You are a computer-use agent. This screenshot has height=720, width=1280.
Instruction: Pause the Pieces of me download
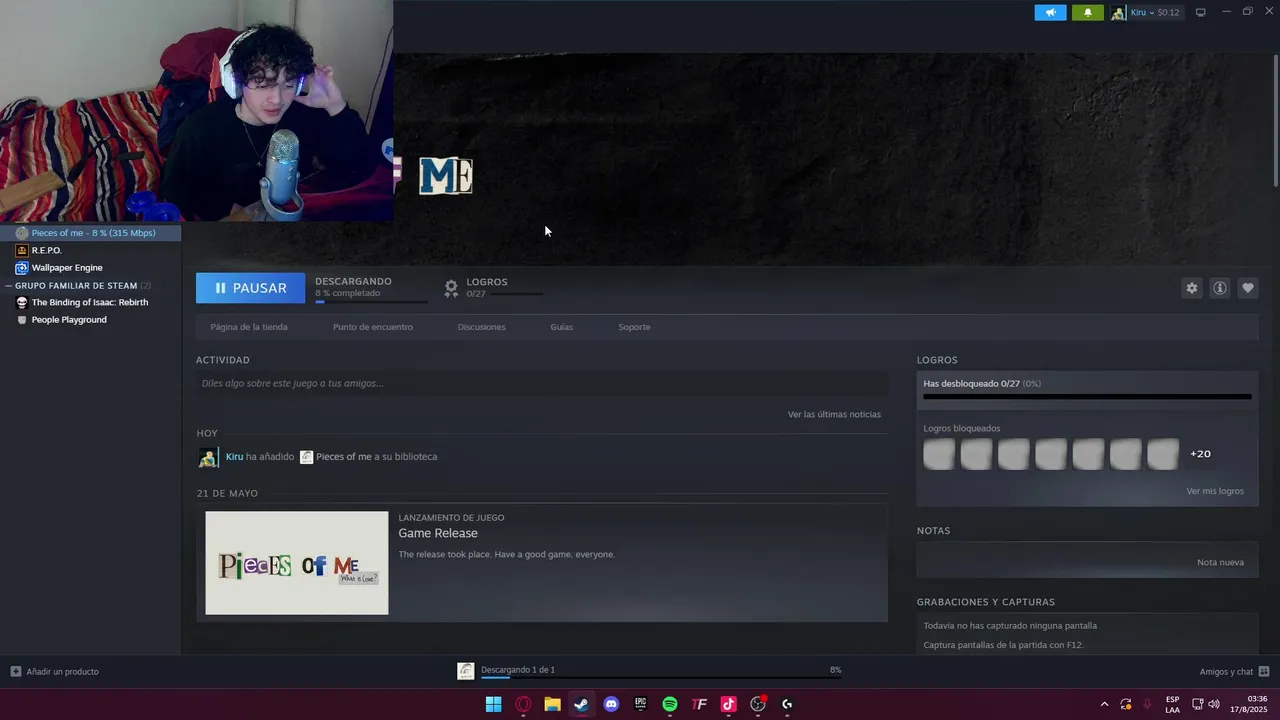pos(250,288)
